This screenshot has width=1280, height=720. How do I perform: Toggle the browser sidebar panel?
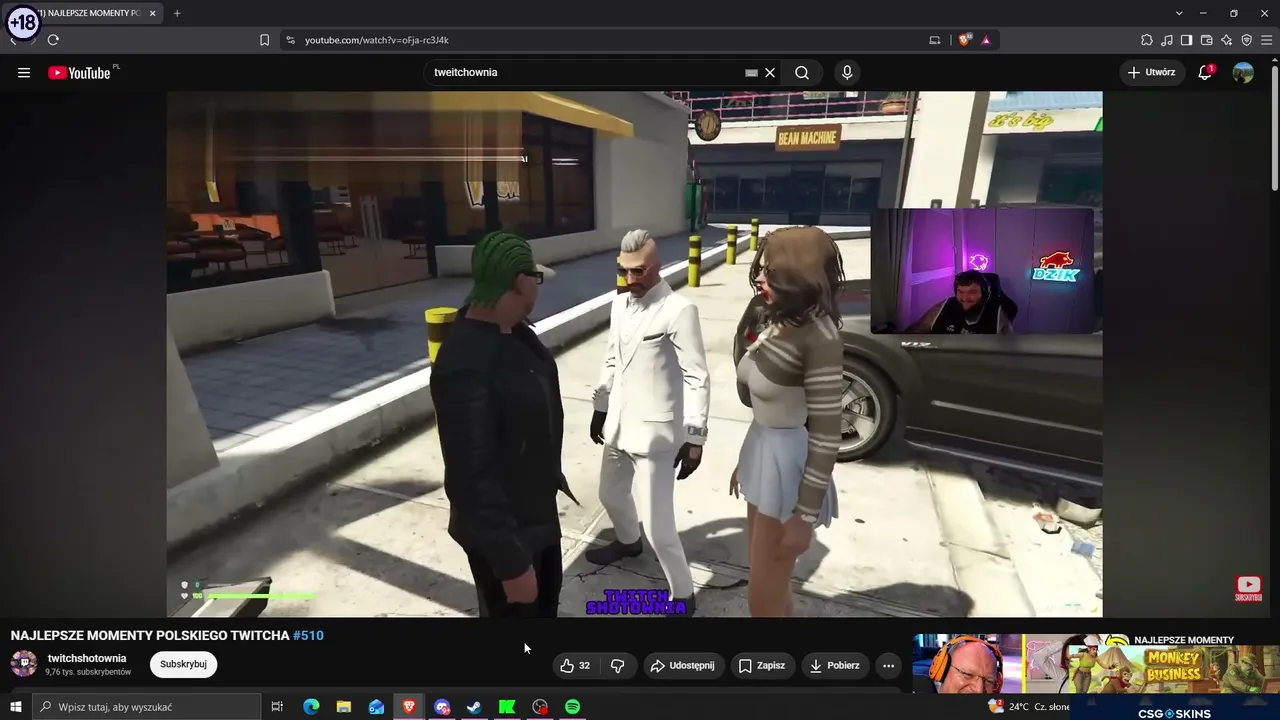coord(1187,40)
